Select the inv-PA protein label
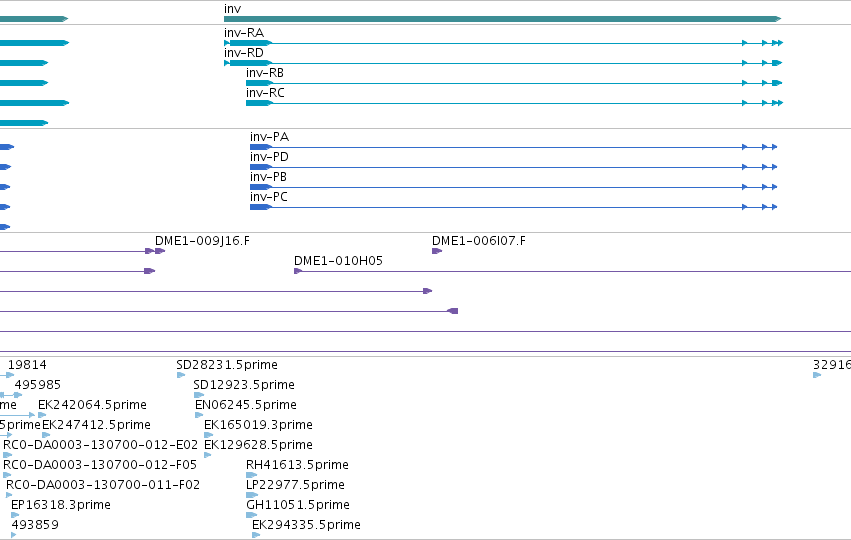 [x=269, y=137]
